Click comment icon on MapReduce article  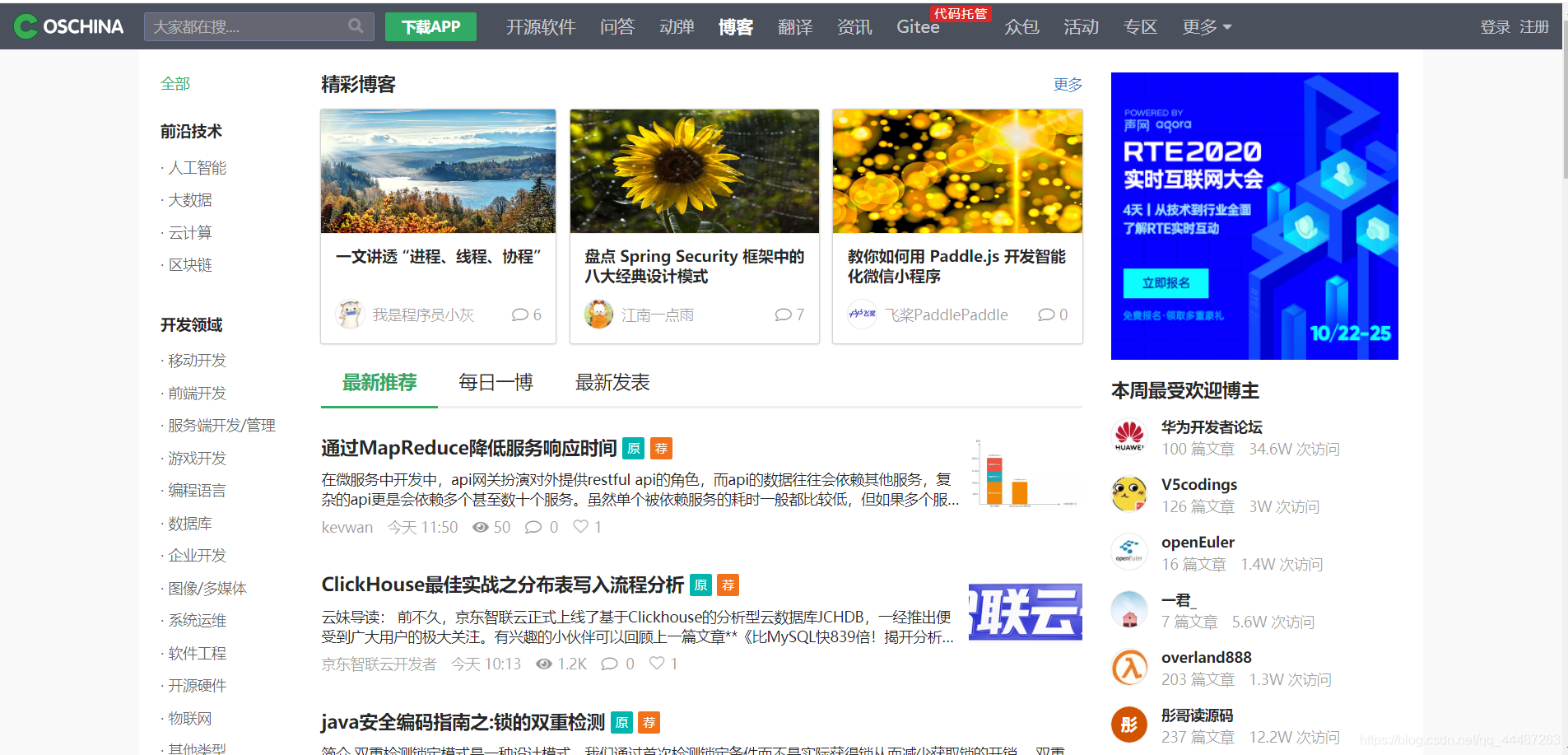[533, 527]
